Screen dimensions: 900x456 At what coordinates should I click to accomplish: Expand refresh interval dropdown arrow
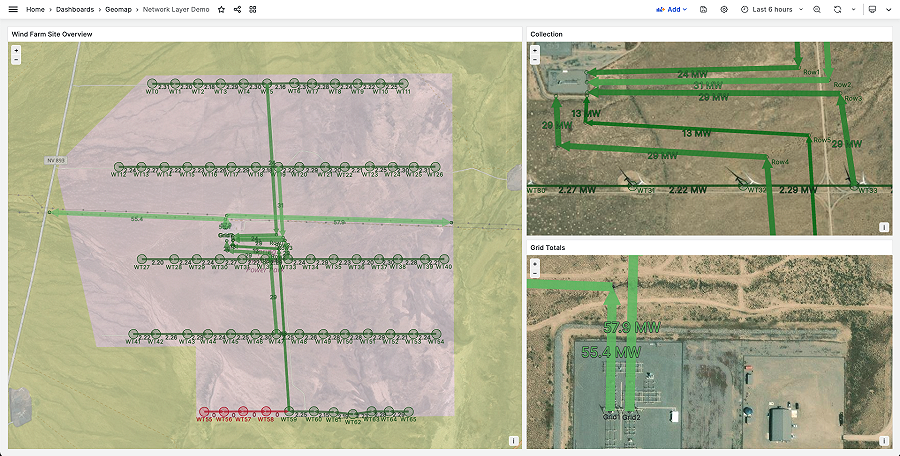click(854, 10)
